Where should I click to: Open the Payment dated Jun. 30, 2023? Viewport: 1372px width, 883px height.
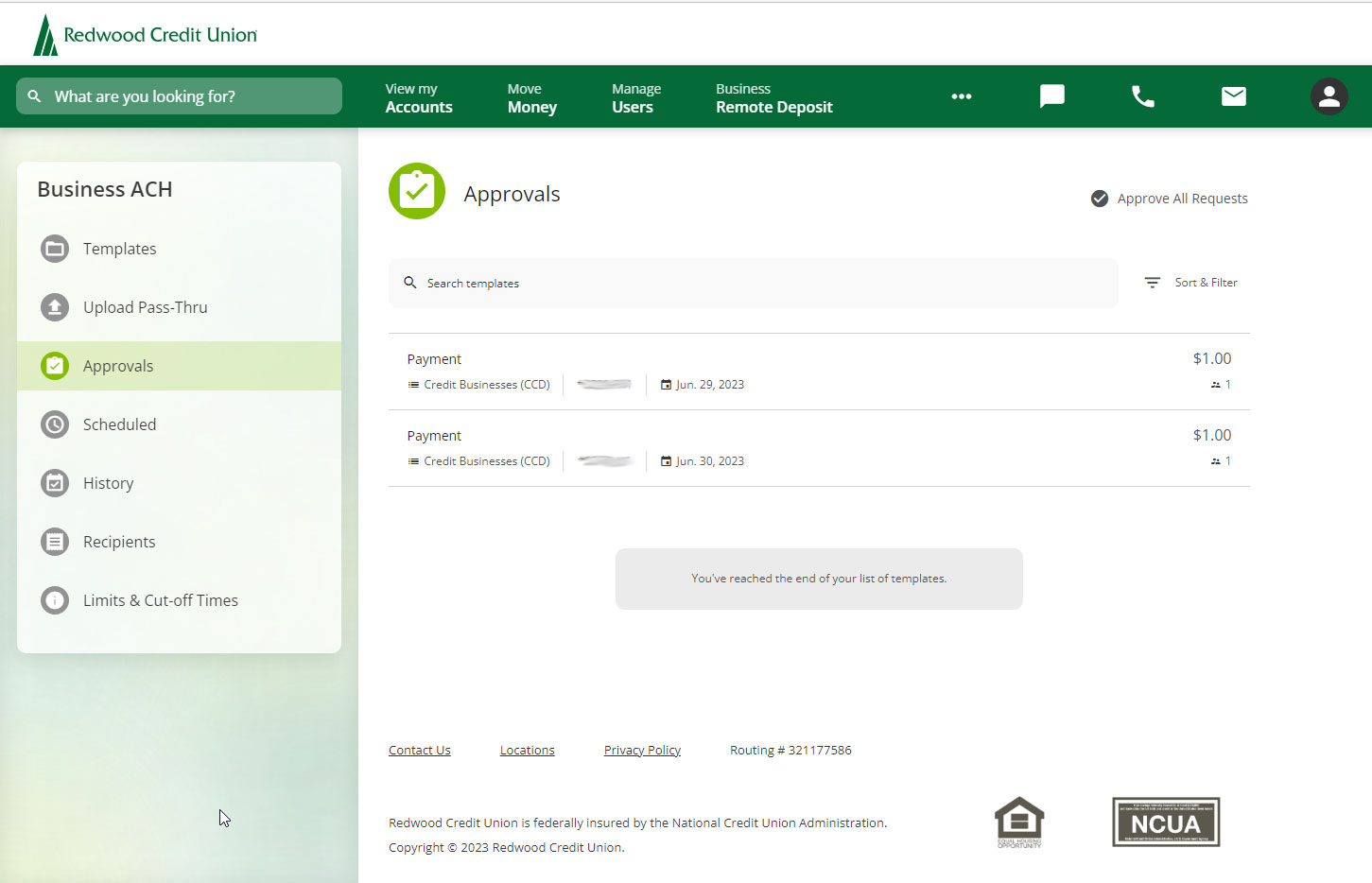click(x=819, y=448)
